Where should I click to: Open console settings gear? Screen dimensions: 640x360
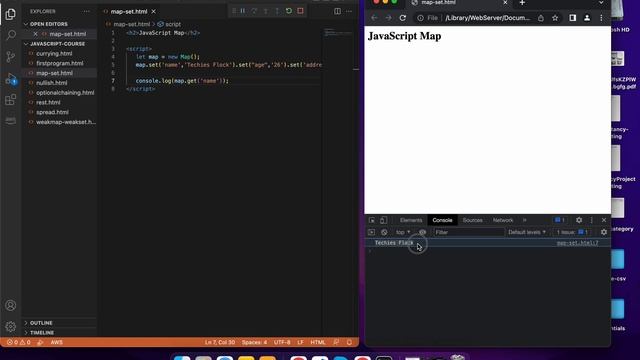604,232
